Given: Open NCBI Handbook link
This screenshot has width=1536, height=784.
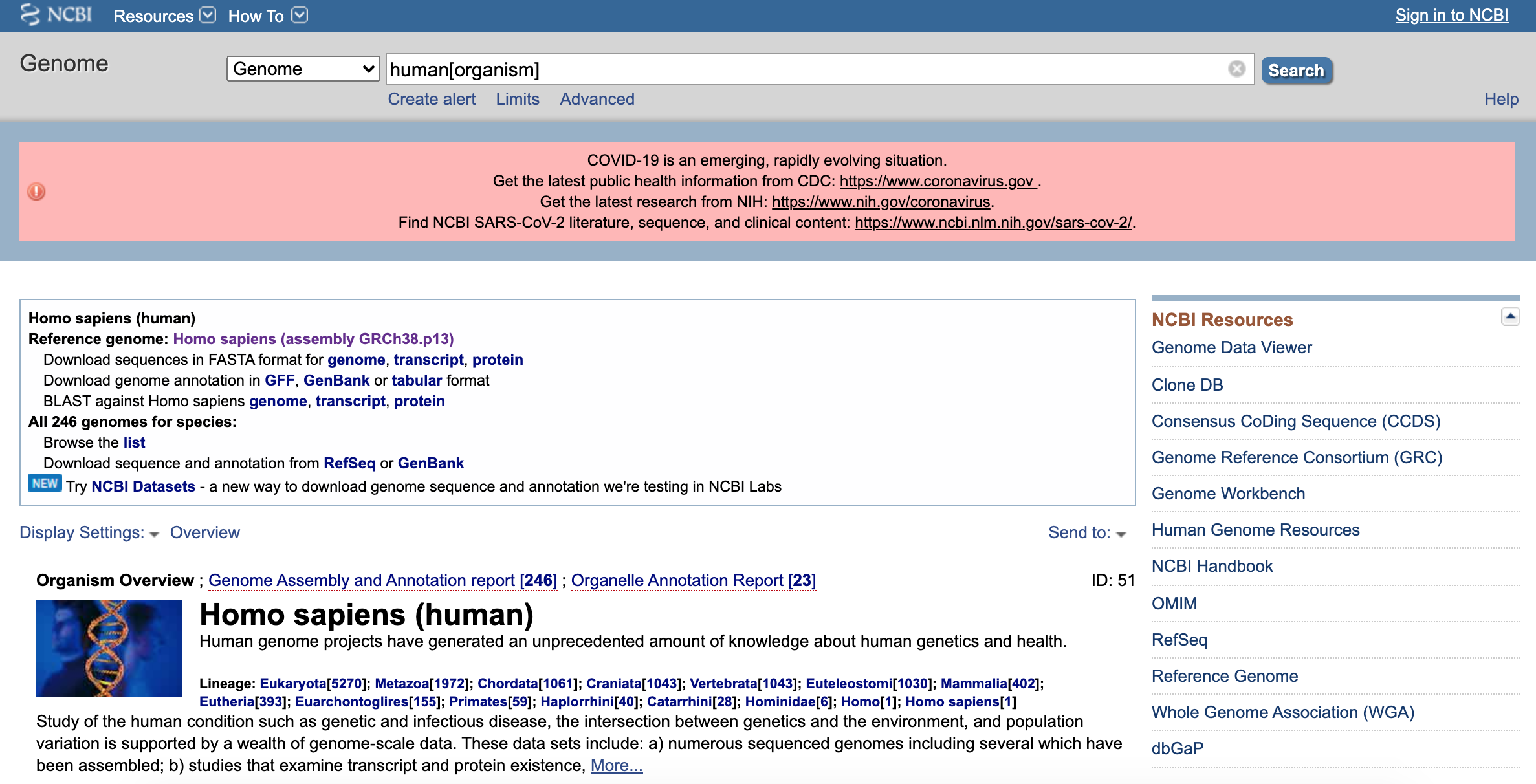Looking at the screenshot, I should (x=1212, y=566).
